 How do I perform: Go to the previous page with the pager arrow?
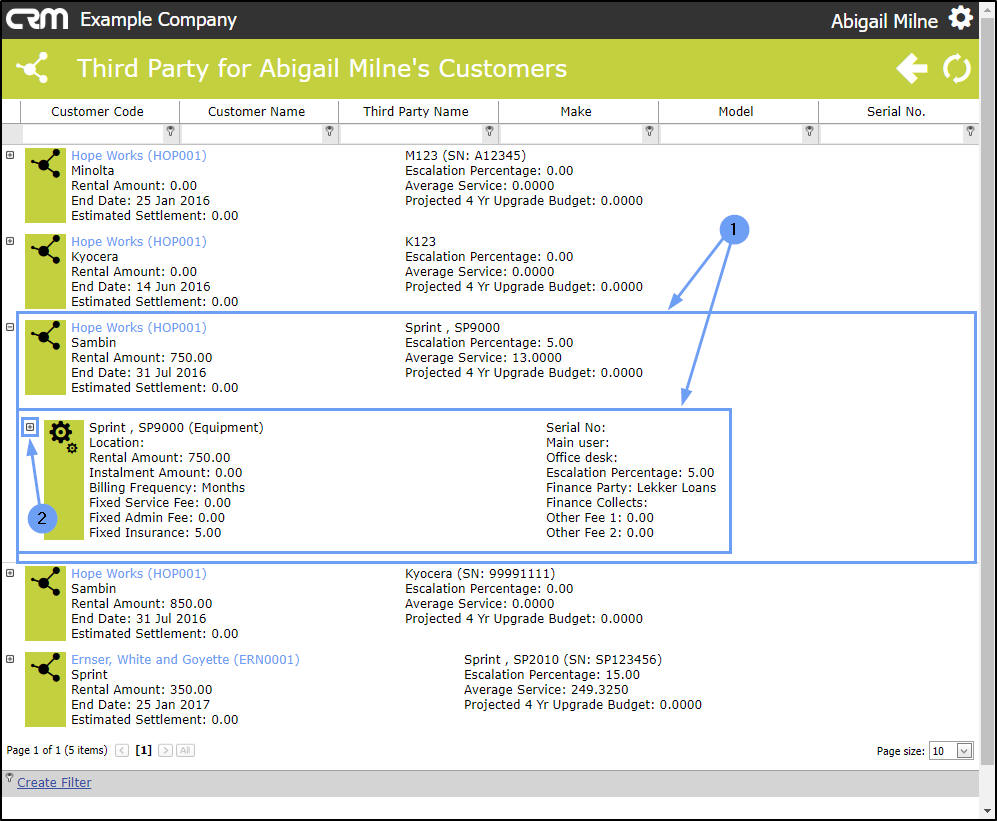pos(122,750)
